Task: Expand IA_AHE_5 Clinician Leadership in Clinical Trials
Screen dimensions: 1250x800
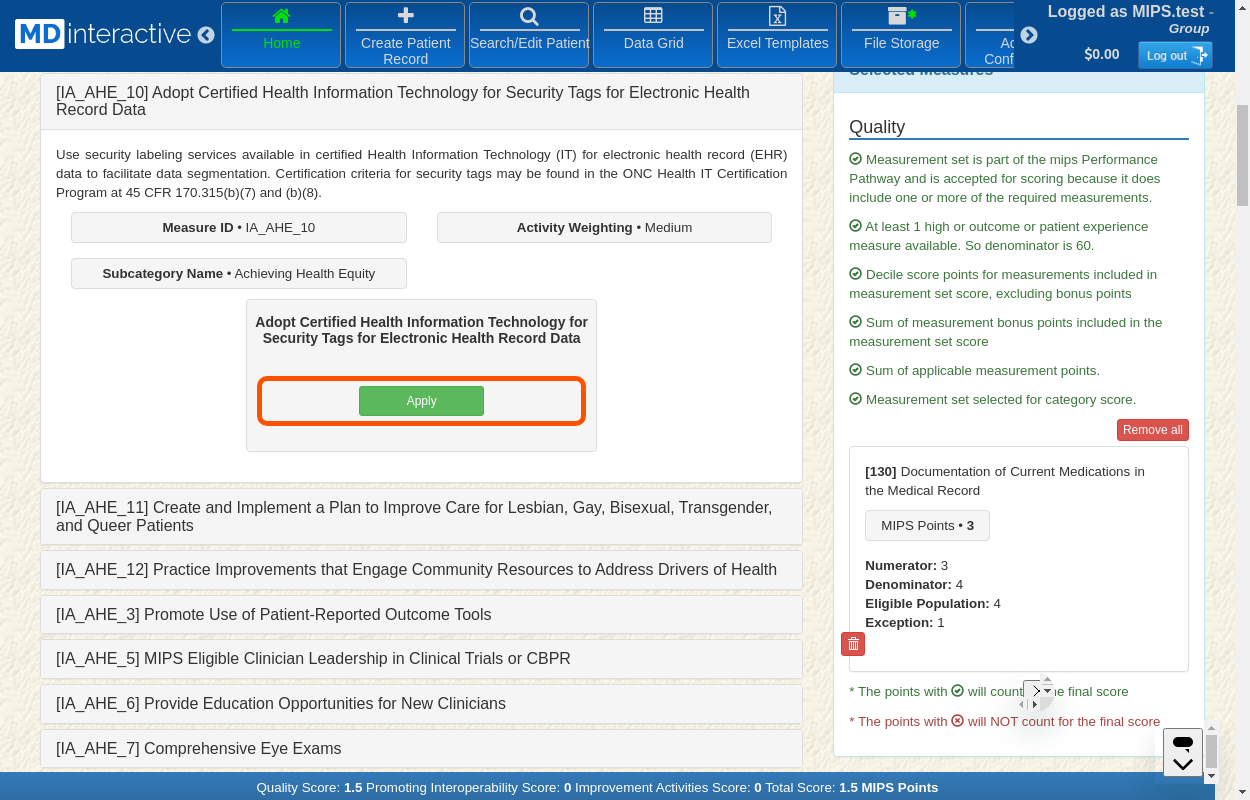Action: 421,659
